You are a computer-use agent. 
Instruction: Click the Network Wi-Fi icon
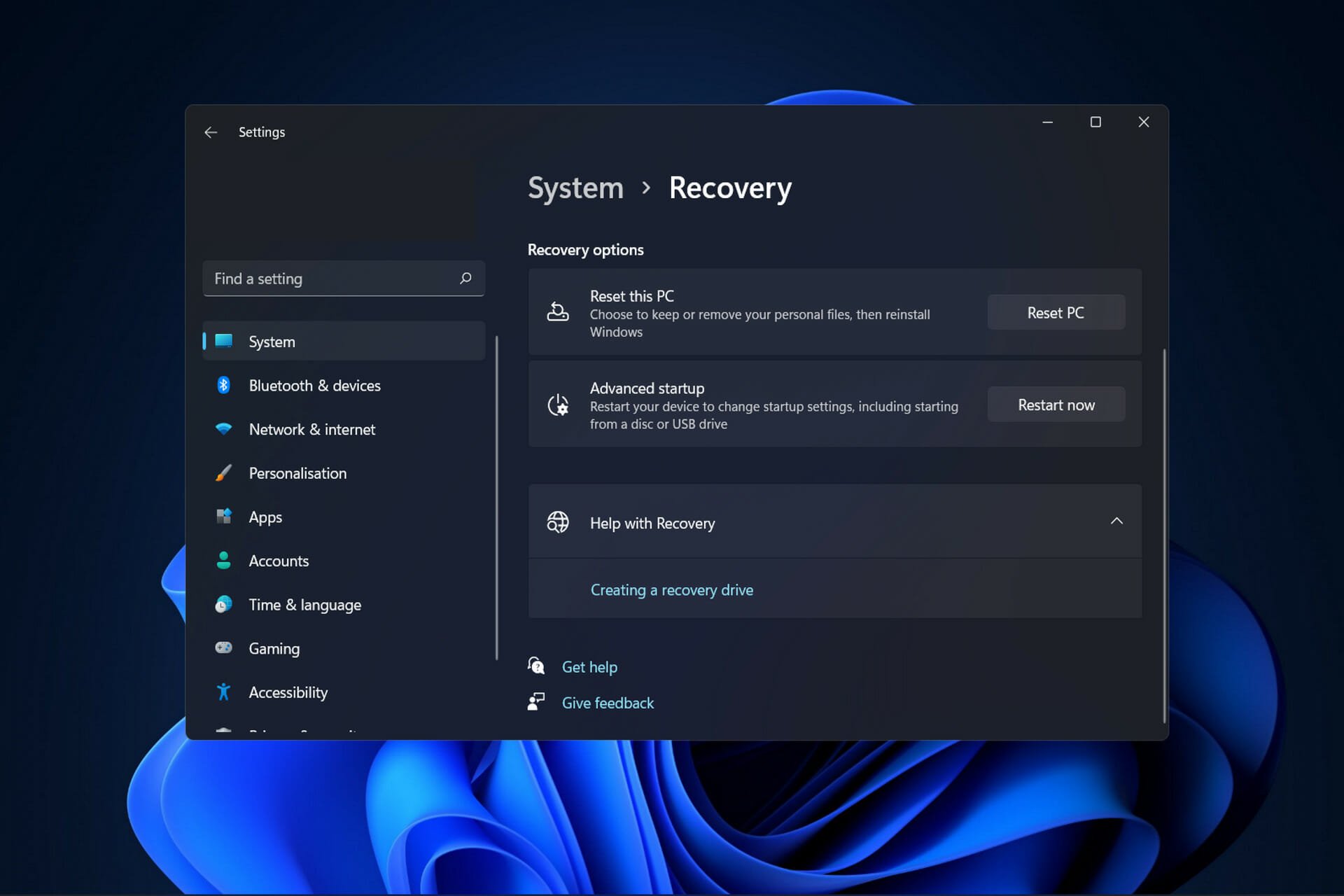pos(223,428)
